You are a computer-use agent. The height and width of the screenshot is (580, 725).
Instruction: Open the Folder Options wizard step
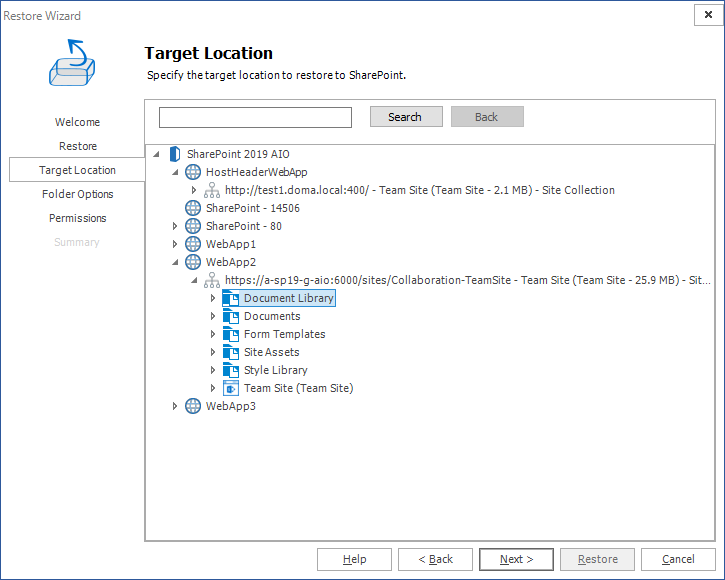click(77, 194)
